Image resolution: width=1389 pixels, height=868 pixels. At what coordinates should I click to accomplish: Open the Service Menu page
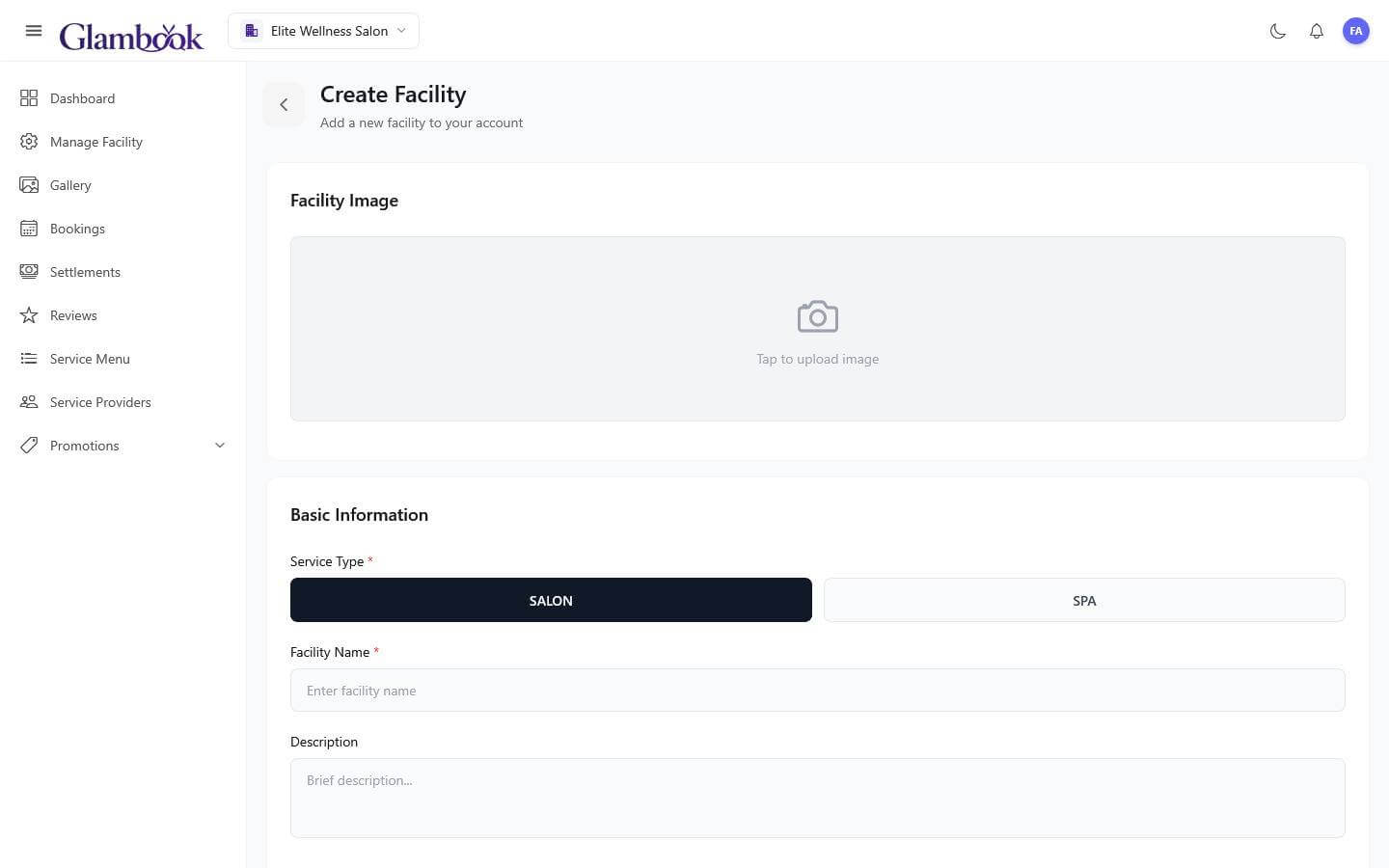pyautogui.click(x=90, y=359)
